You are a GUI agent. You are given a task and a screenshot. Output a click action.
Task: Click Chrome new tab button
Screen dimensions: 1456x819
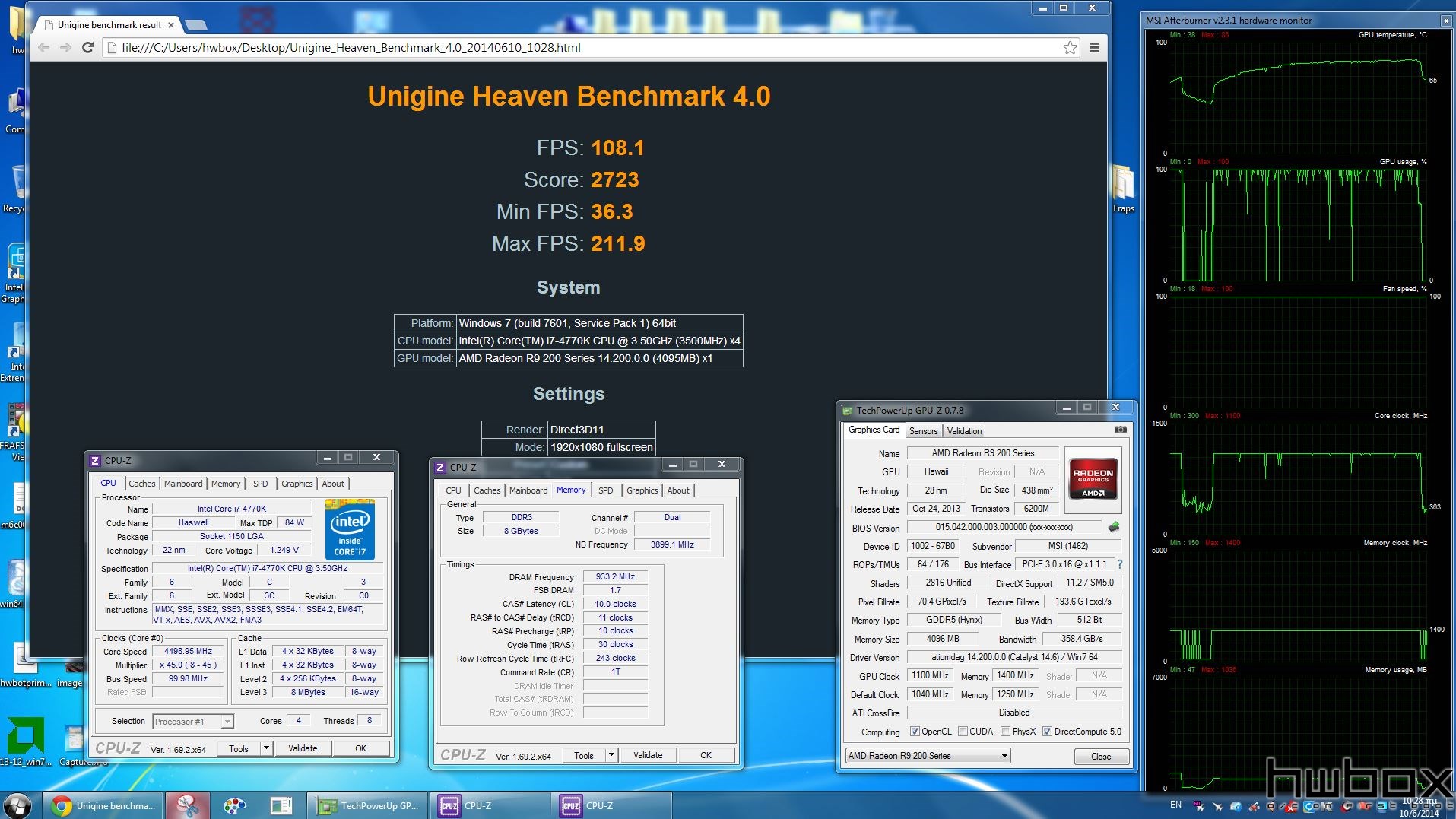point(196,25)
